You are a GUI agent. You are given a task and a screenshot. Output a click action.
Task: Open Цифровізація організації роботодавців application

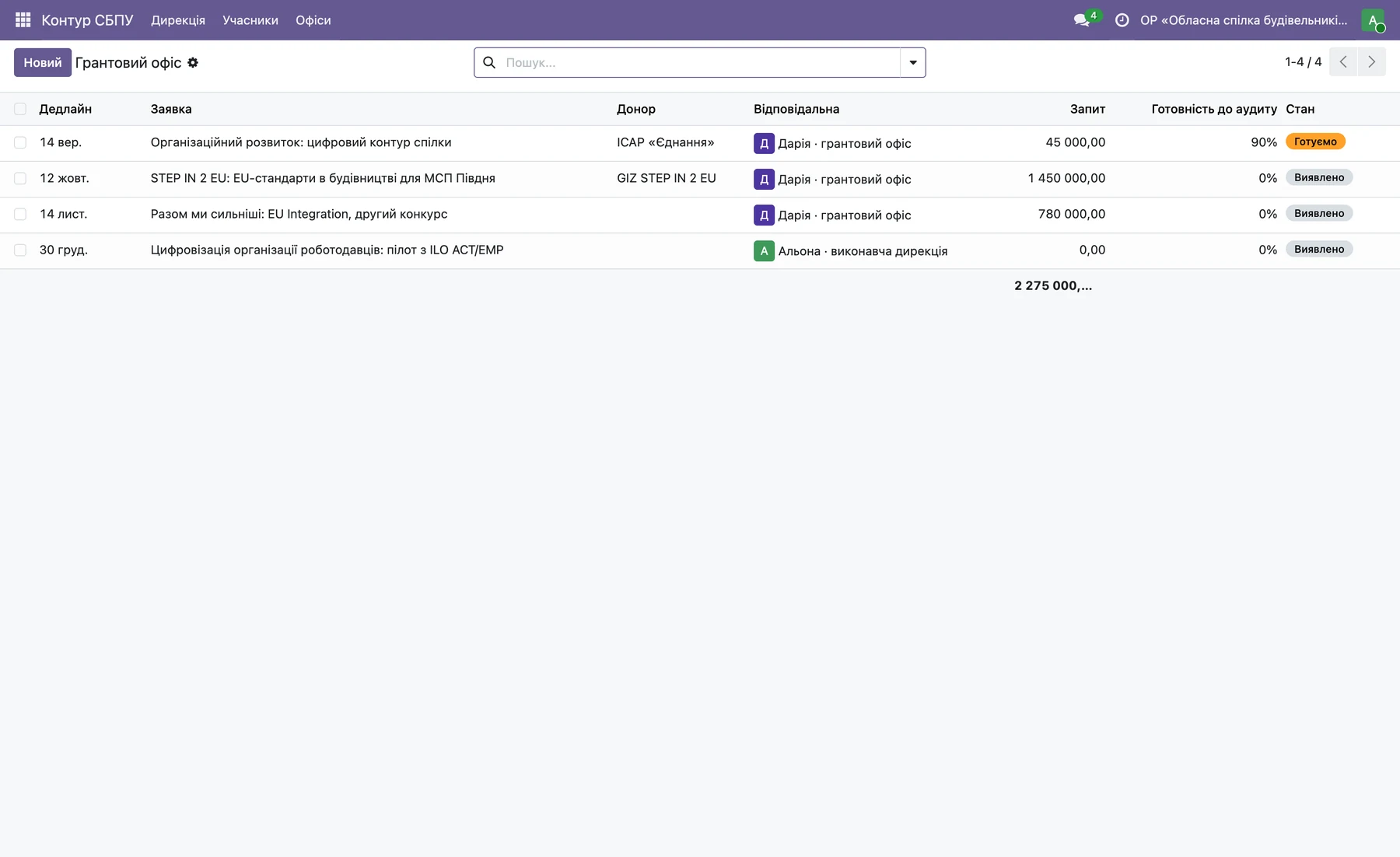coord(327,250)
